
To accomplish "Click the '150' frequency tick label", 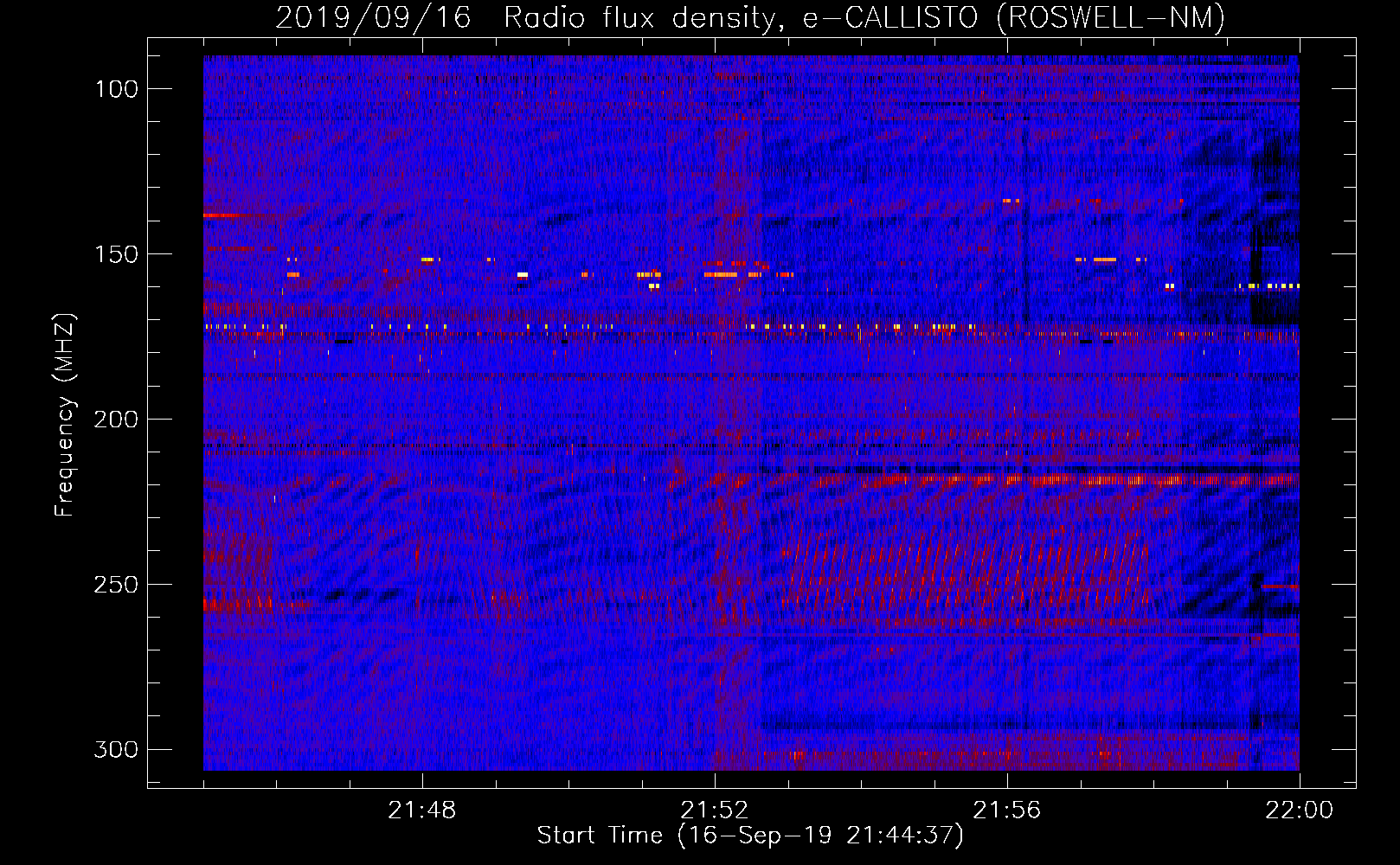I will (x=116, y=254).
